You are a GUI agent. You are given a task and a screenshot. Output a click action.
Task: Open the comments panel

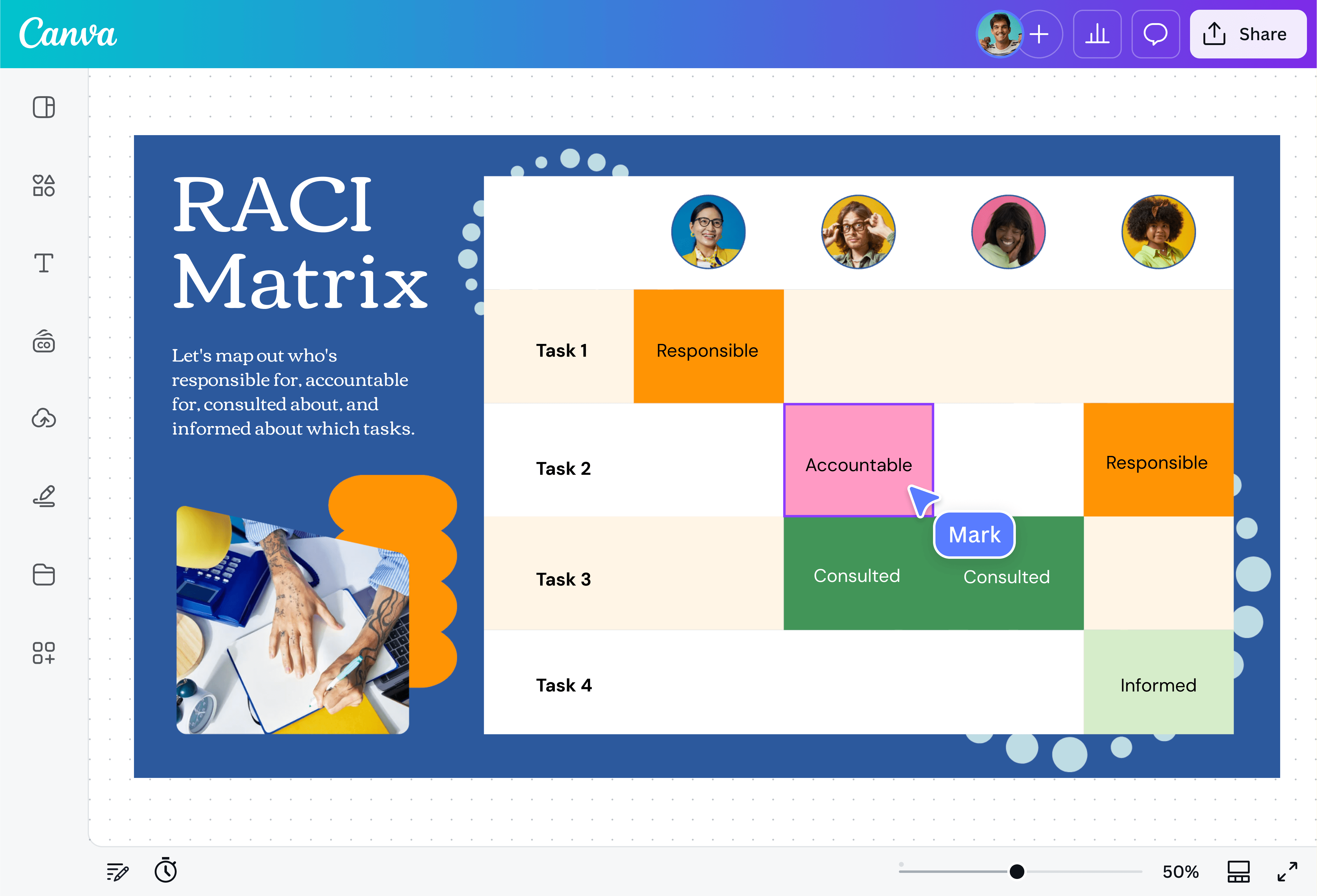point(1156,34)
